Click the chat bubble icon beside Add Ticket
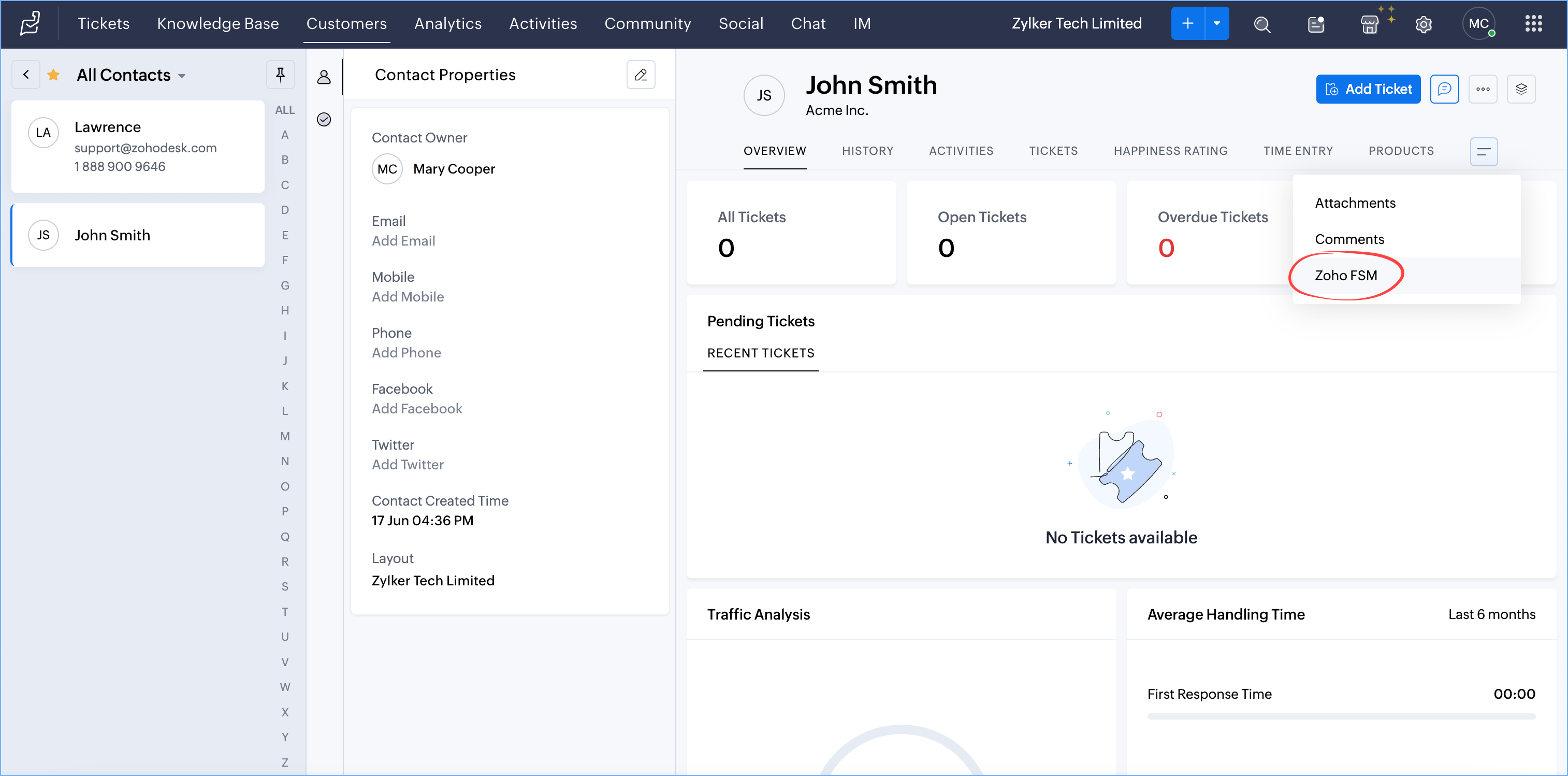 coord(1444,89)
